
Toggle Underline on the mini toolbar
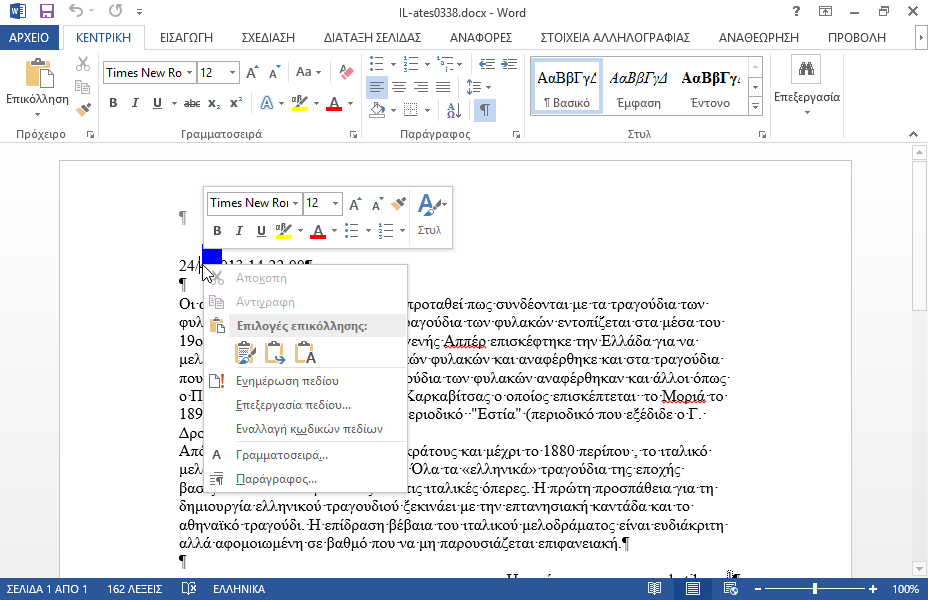[x=261, y=231]
